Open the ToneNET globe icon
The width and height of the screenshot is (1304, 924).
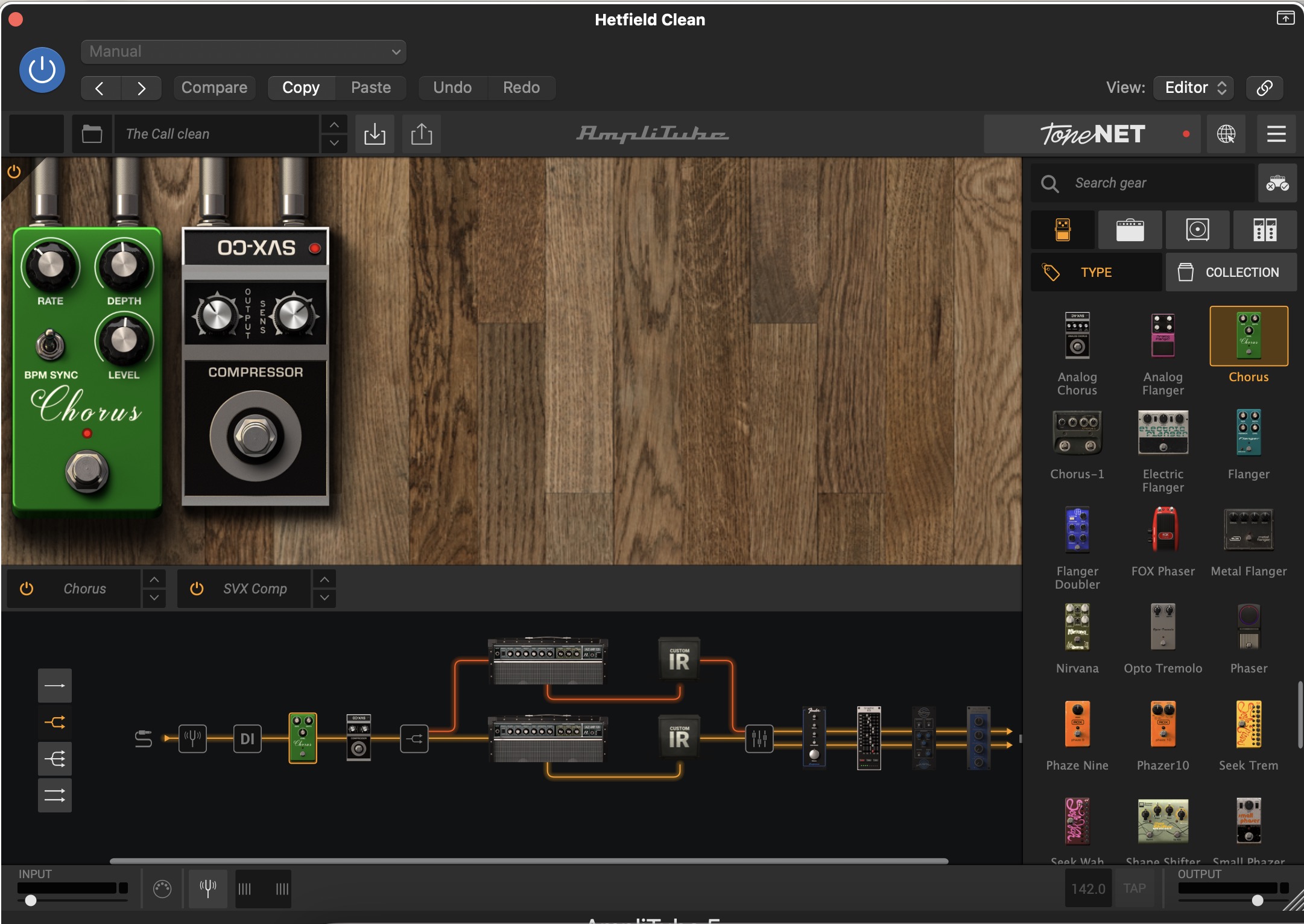click(x=1226, y=134)
